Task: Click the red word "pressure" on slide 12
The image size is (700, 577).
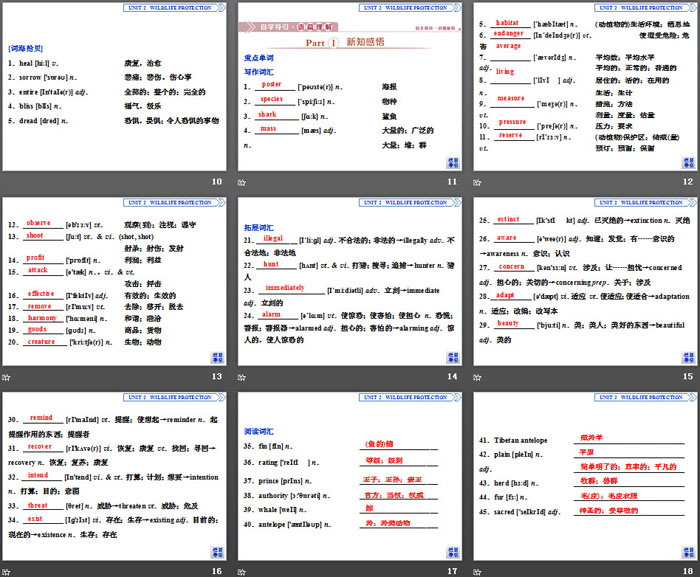Action: (x=512, y=121)
